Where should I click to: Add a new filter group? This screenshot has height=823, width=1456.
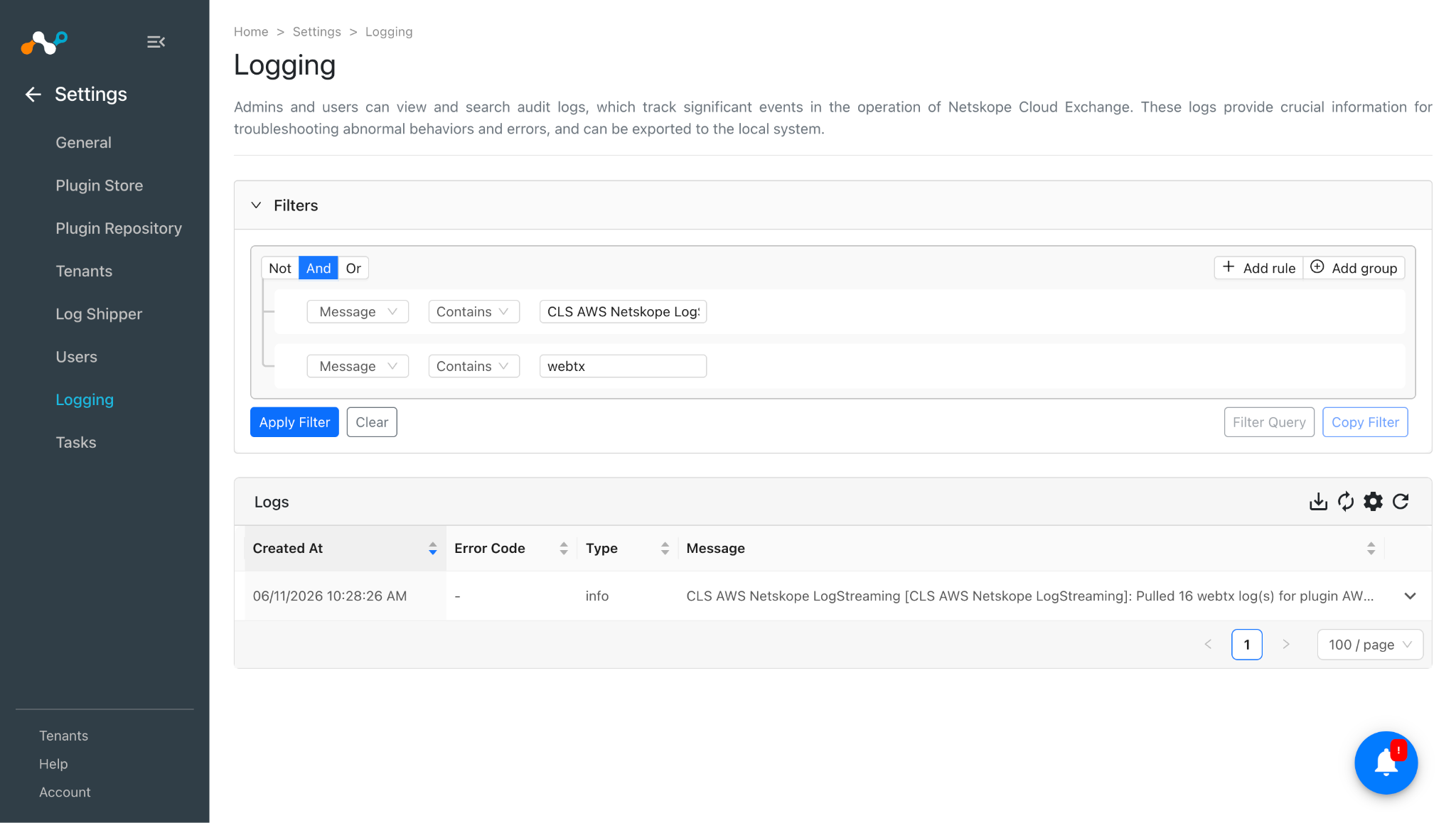click(1354, 268)
